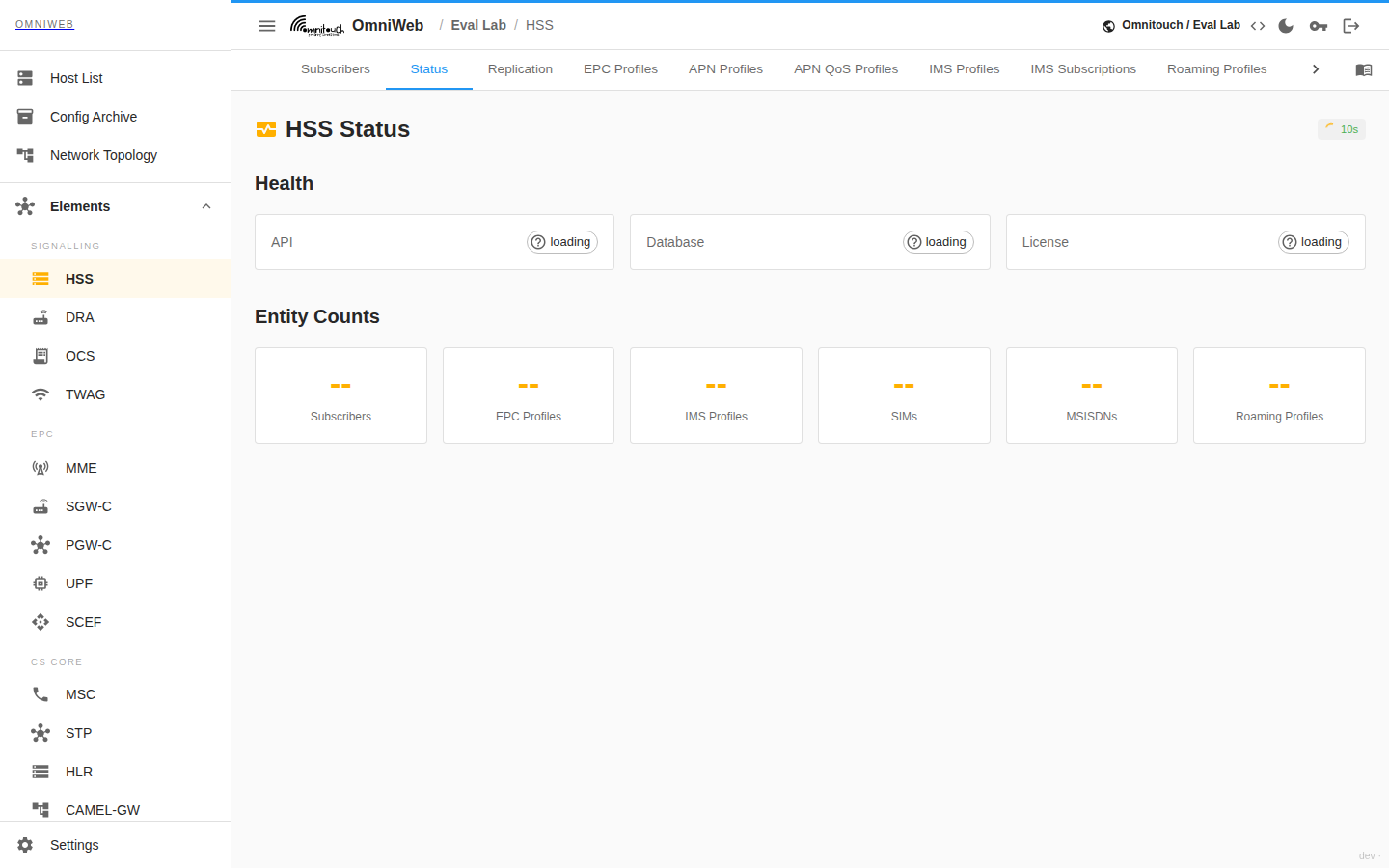The height and width of the screenshot is (868, 1389).
Task: Open the API key icon in header
Action: pyautogui.click(x=1319, y=26)
